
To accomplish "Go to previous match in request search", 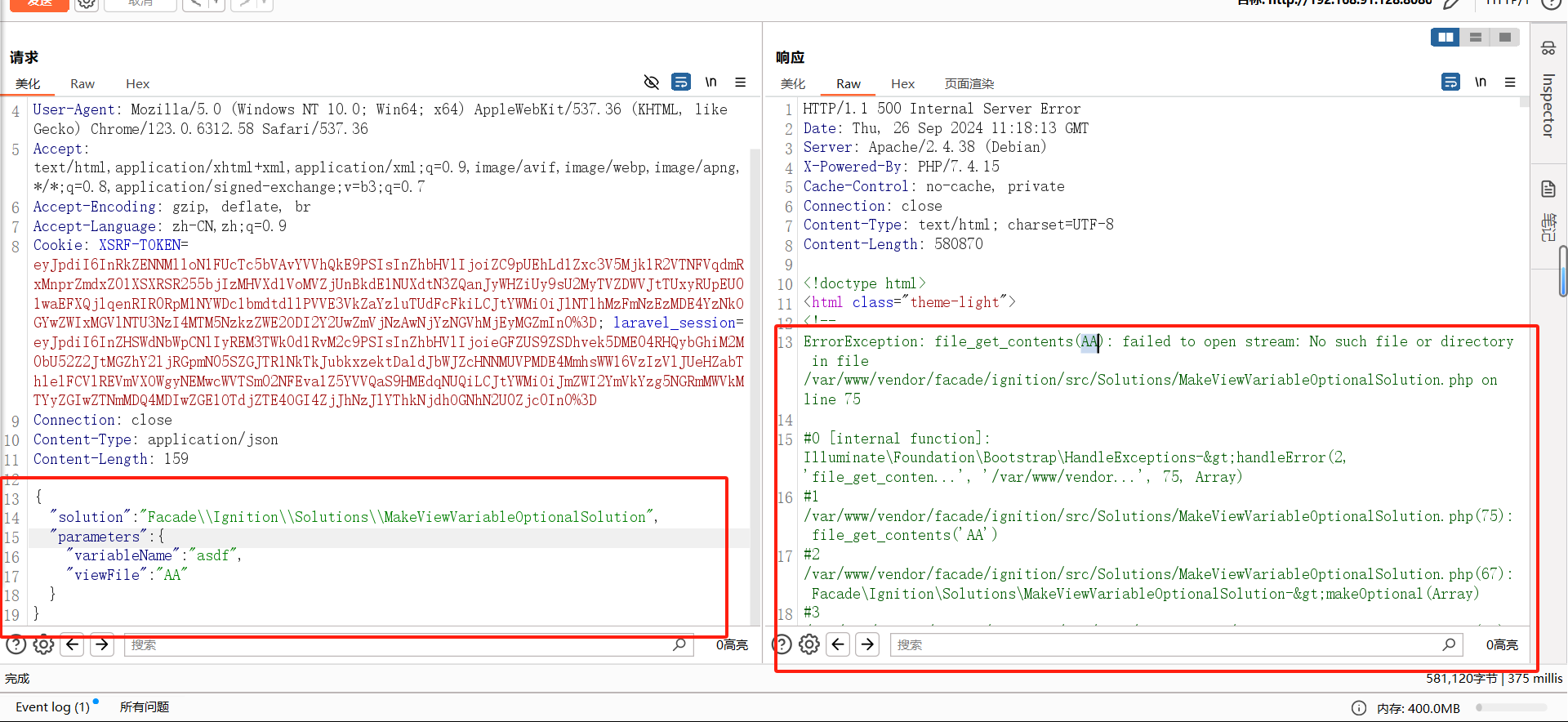I will pyautogui.click(x=73, y=645).
